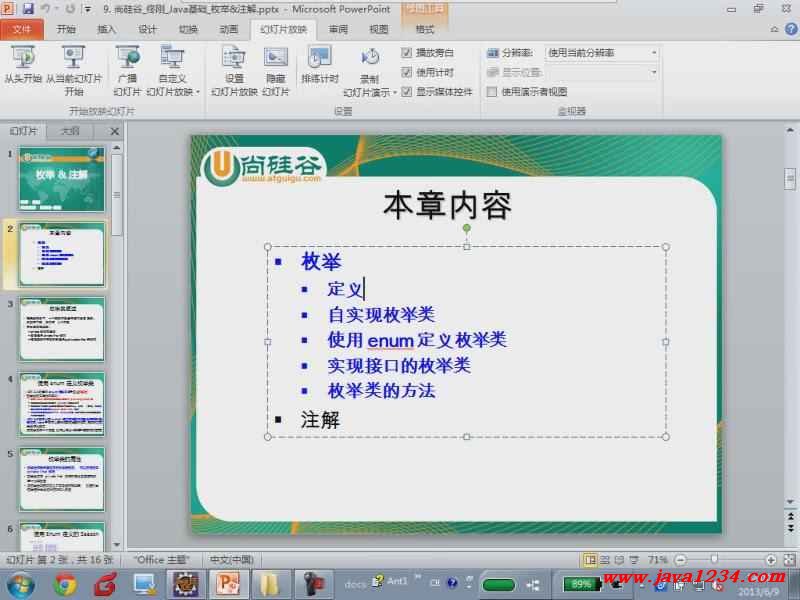Switch to Slide Sorter view icon

605,560
